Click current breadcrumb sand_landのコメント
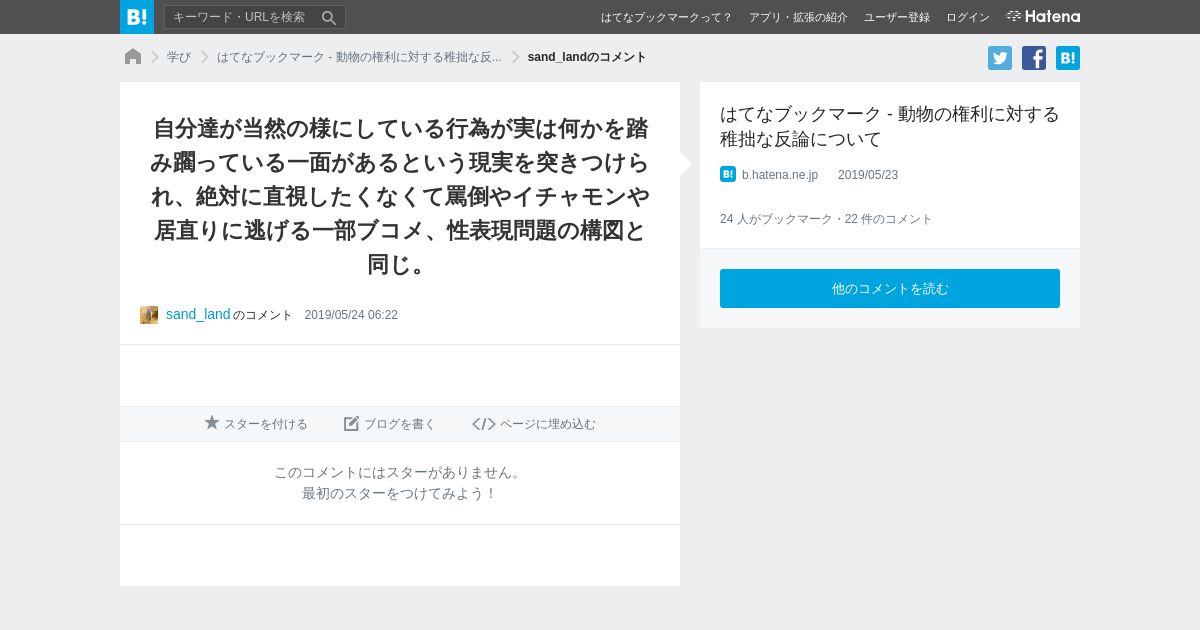This screenshot has height=630, width=1200. 587,57
